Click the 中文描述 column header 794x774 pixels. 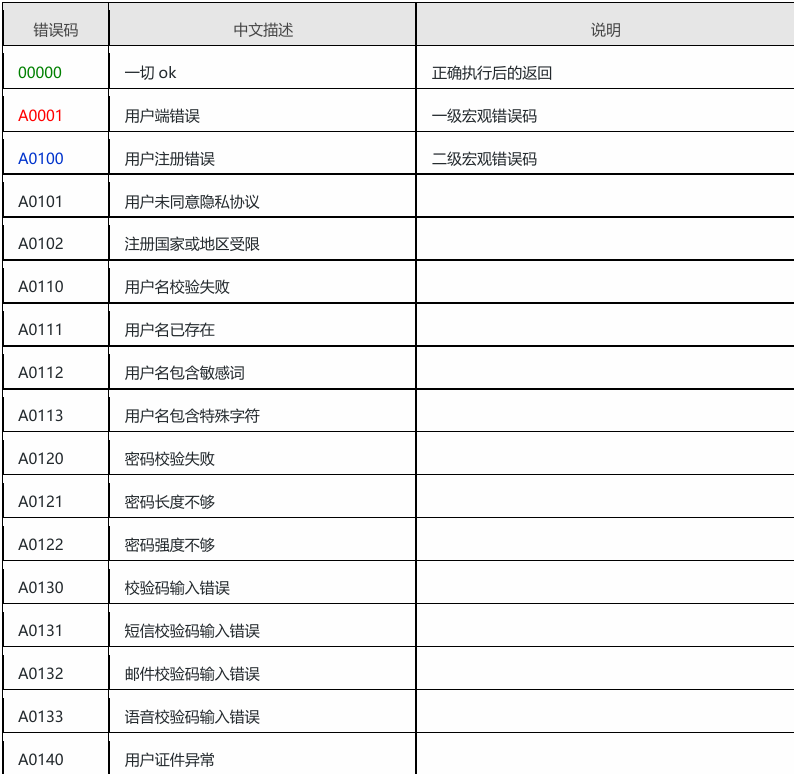click(x=263, y=30)
